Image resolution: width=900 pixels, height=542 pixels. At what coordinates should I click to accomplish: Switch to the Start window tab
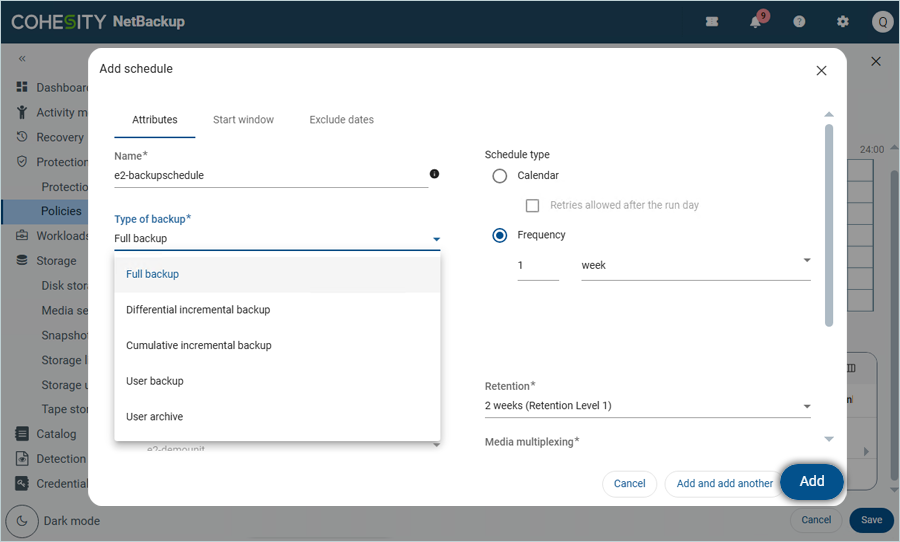tap(243, 120)
